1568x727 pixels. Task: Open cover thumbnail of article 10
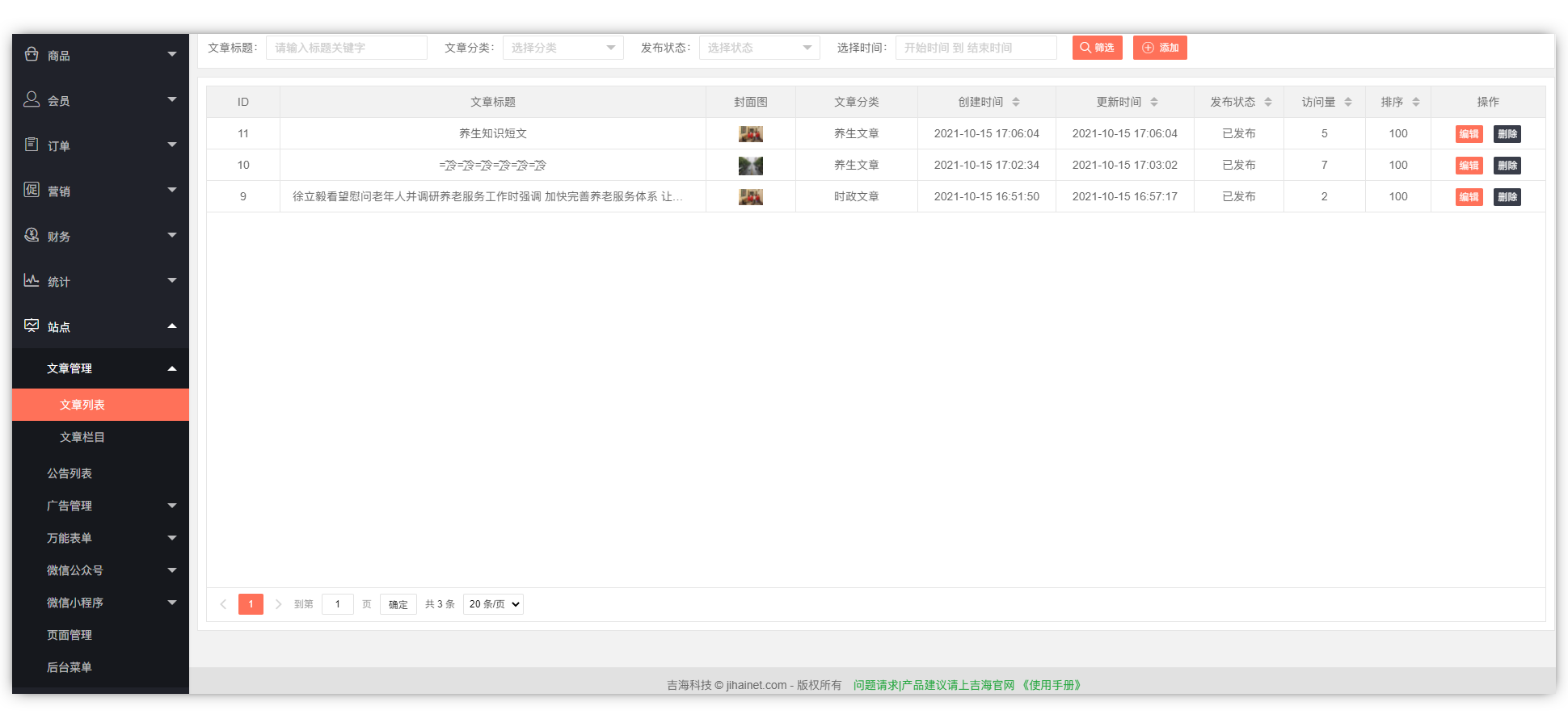tap(751, 166)
